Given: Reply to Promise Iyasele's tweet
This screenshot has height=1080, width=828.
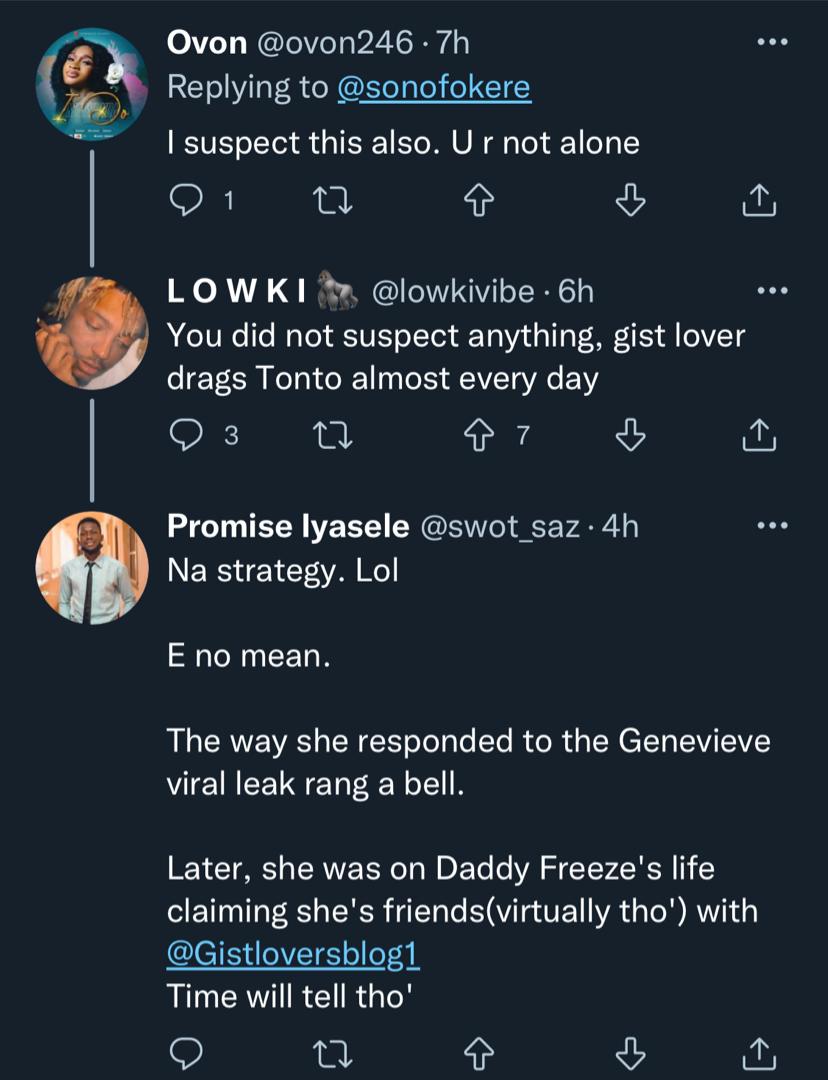Looking at the screenshot, I should pyautogui.click(x=187, y=1053).
